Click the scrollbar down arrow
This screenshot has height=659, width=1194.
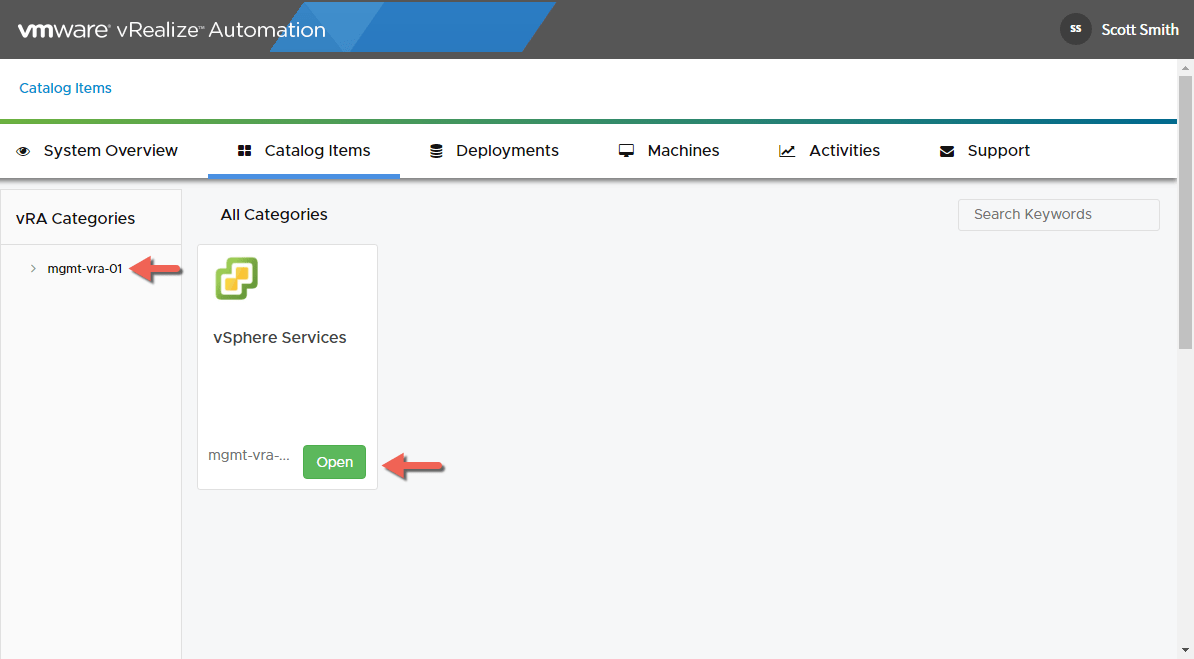(1185, 650)
